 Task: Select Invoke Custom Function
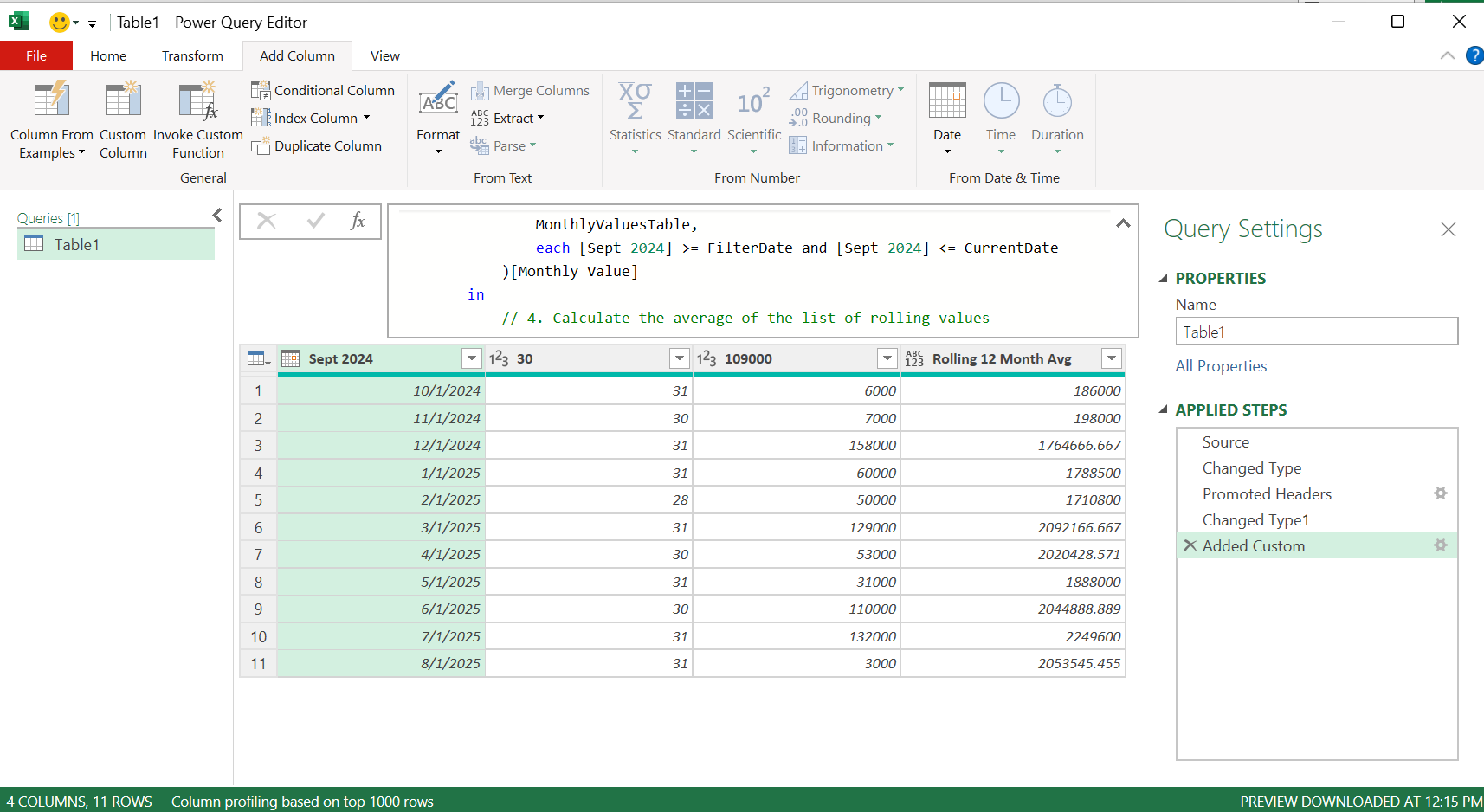click(x=197, y=119)
